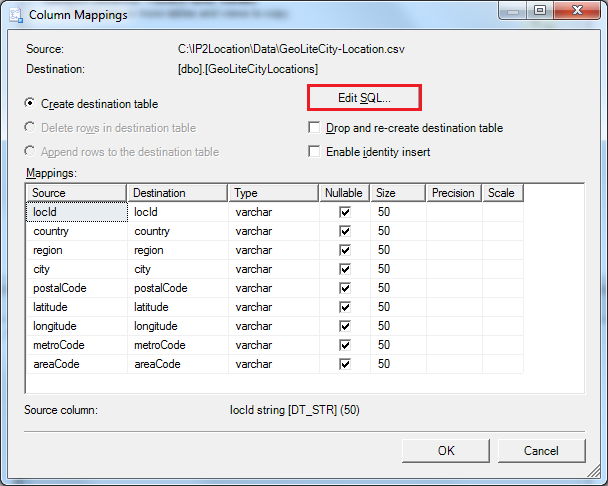Toggle Nullable checkbox for city row

coord(345,269)
